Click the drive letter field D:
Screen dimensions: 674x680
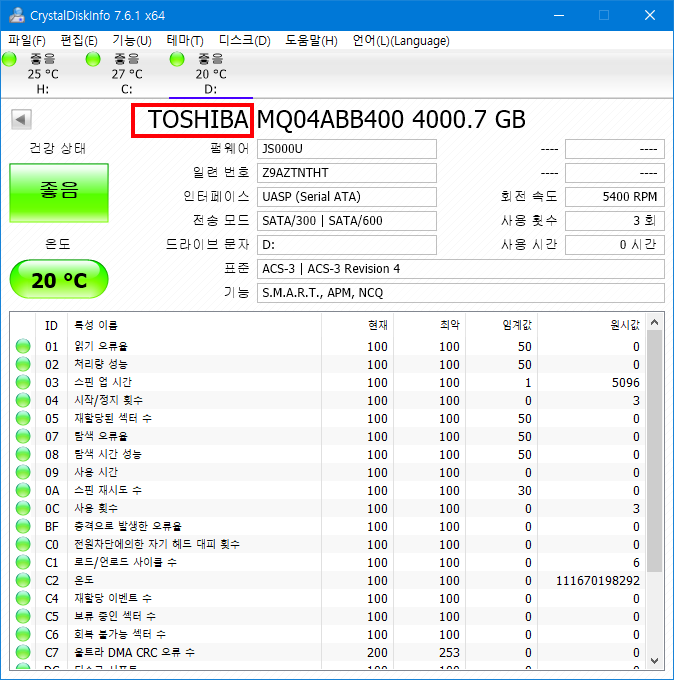pos(347,245)
